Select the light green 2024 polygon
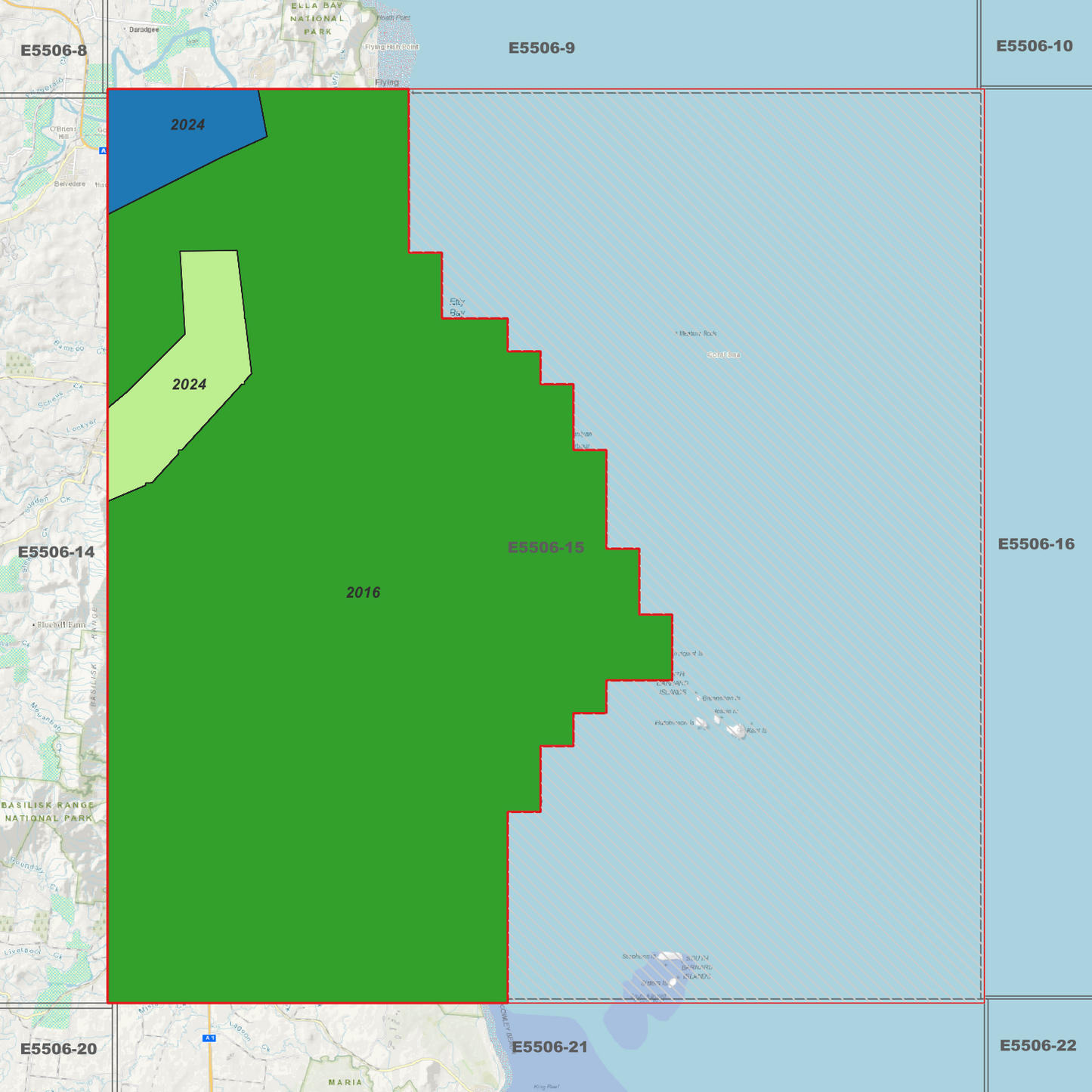The image size is (1092, 1092). (x=189, y=385)
